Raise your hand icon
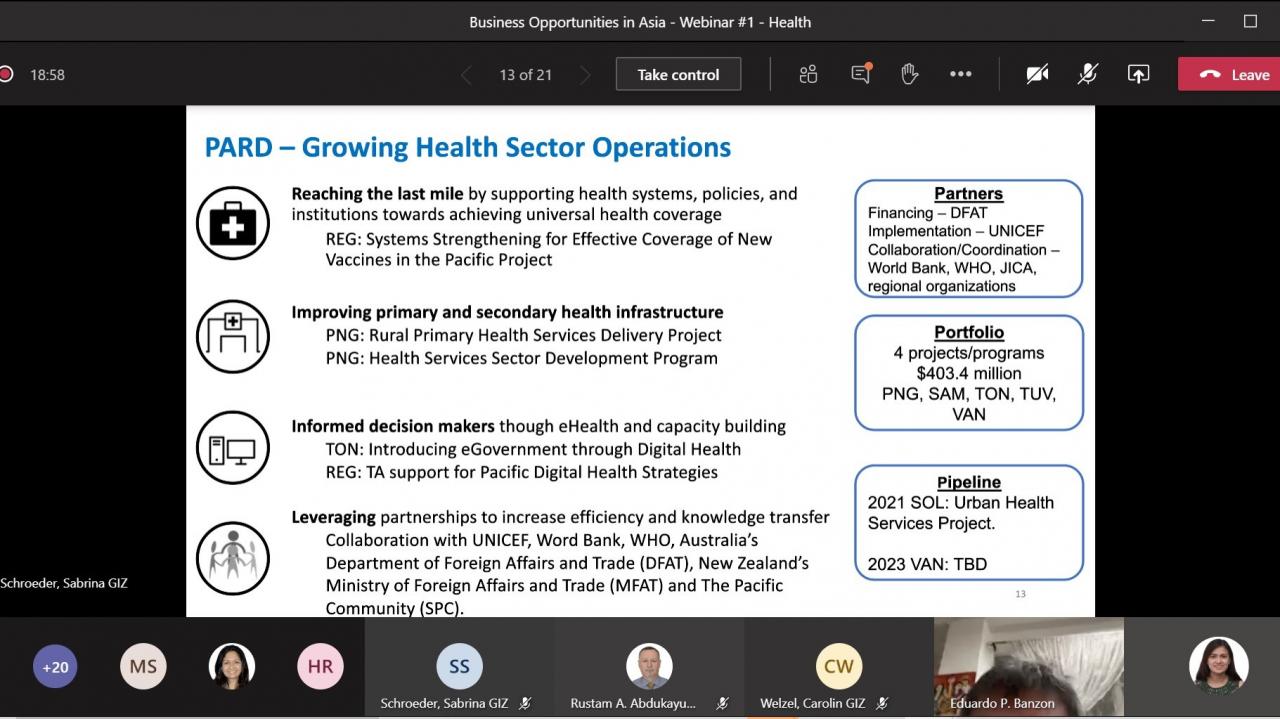 909,74
